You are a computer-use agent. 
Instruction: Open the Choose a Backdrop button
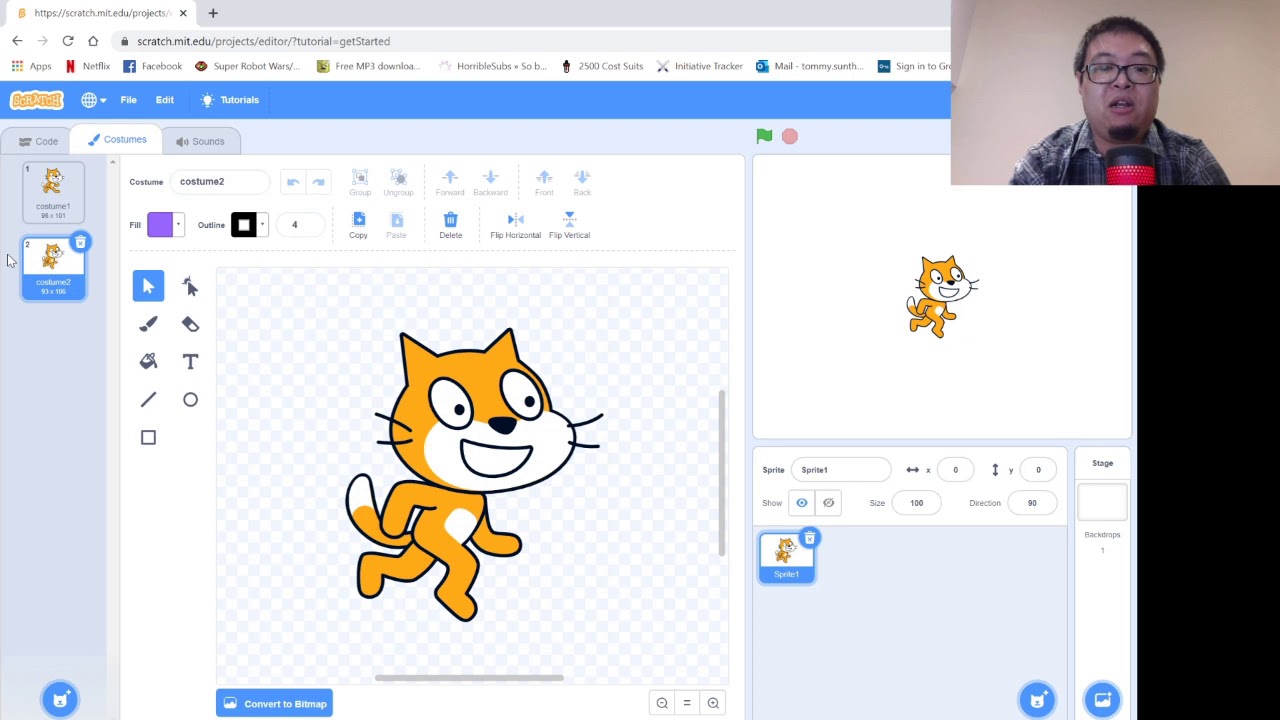click(1102, 699)
